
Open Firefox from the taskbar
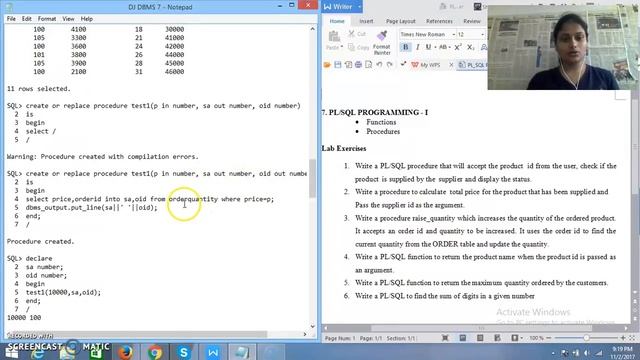pos(126,352)
